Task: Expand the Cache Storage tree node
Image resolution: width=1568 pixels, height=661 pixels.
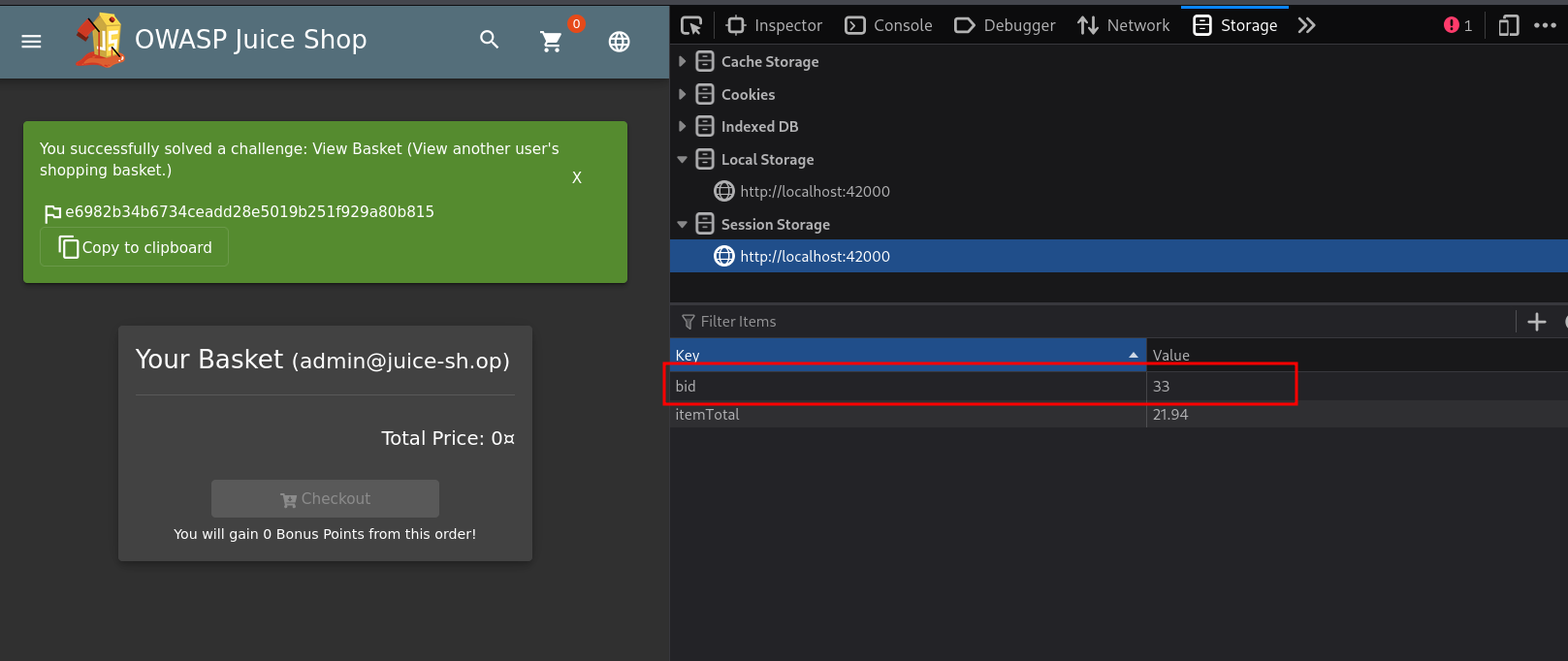Action: pos(683,62)
